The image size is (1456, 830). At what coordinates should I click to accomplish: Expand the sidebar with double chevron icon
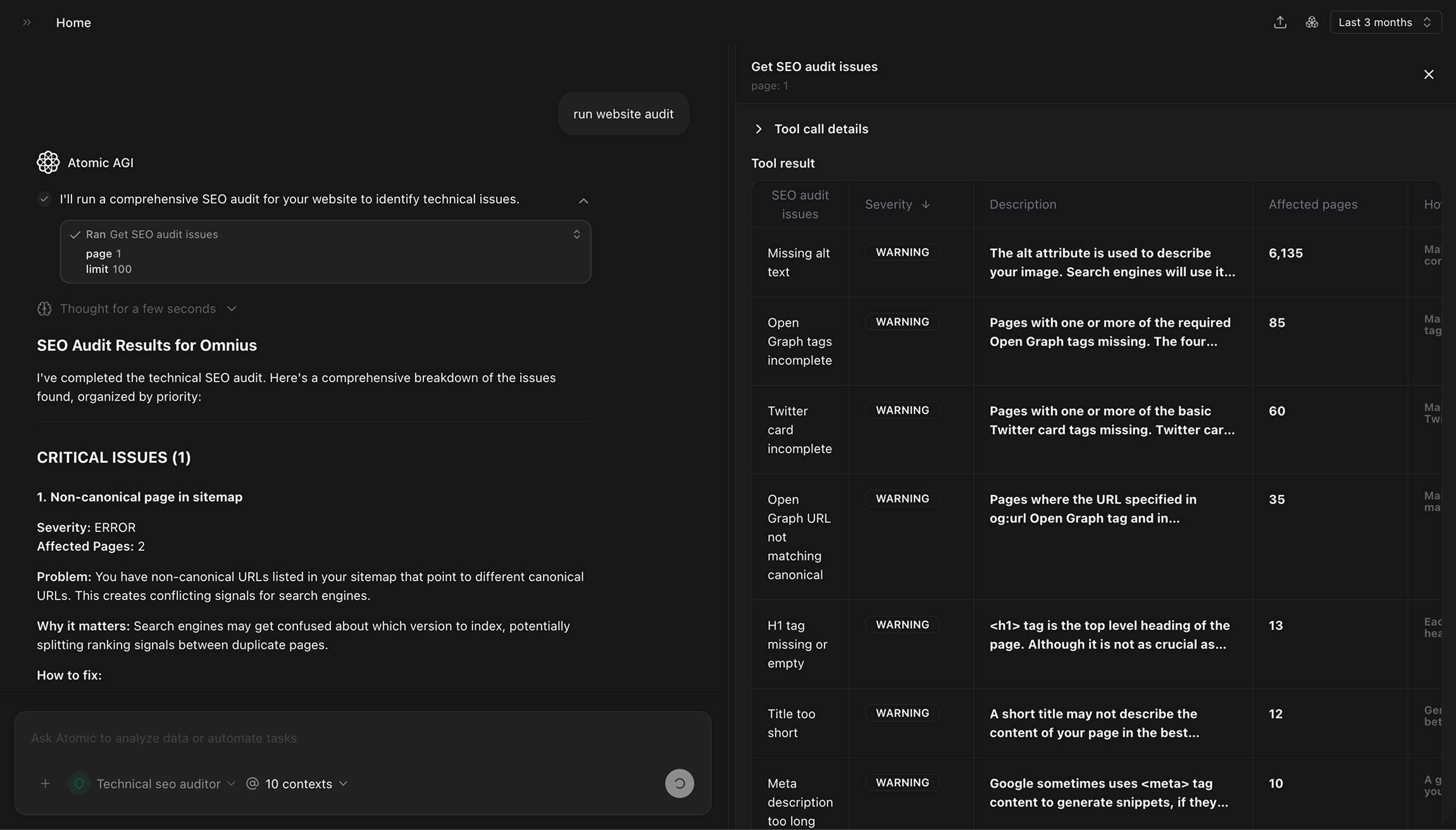27,22
